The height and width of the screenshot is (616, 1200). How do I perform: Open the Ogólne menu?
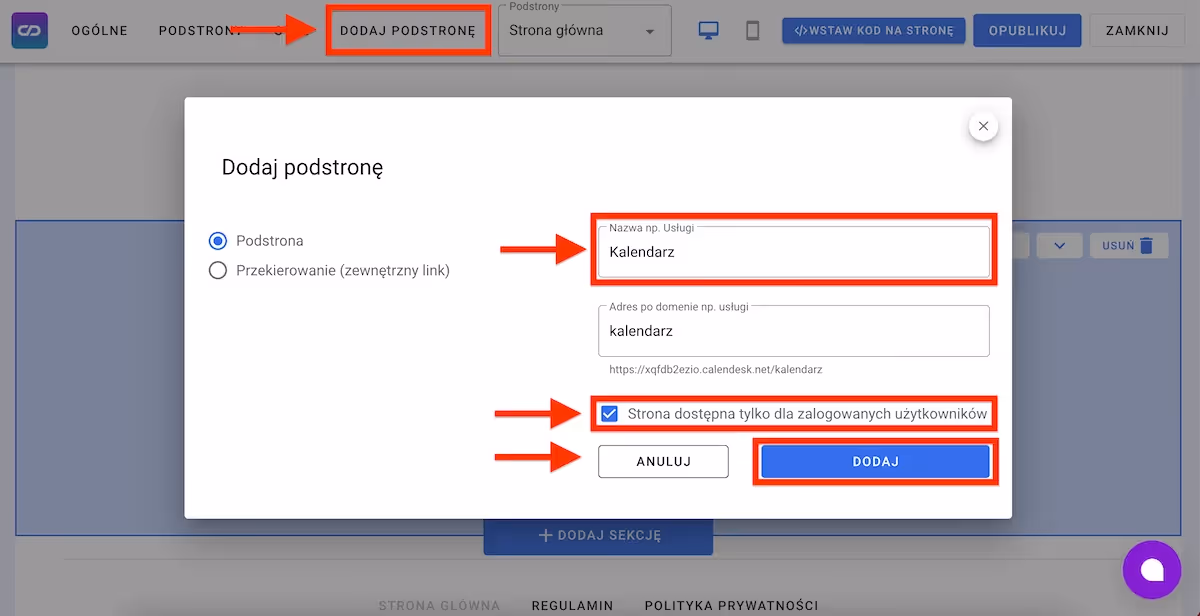tap(100, 31)
